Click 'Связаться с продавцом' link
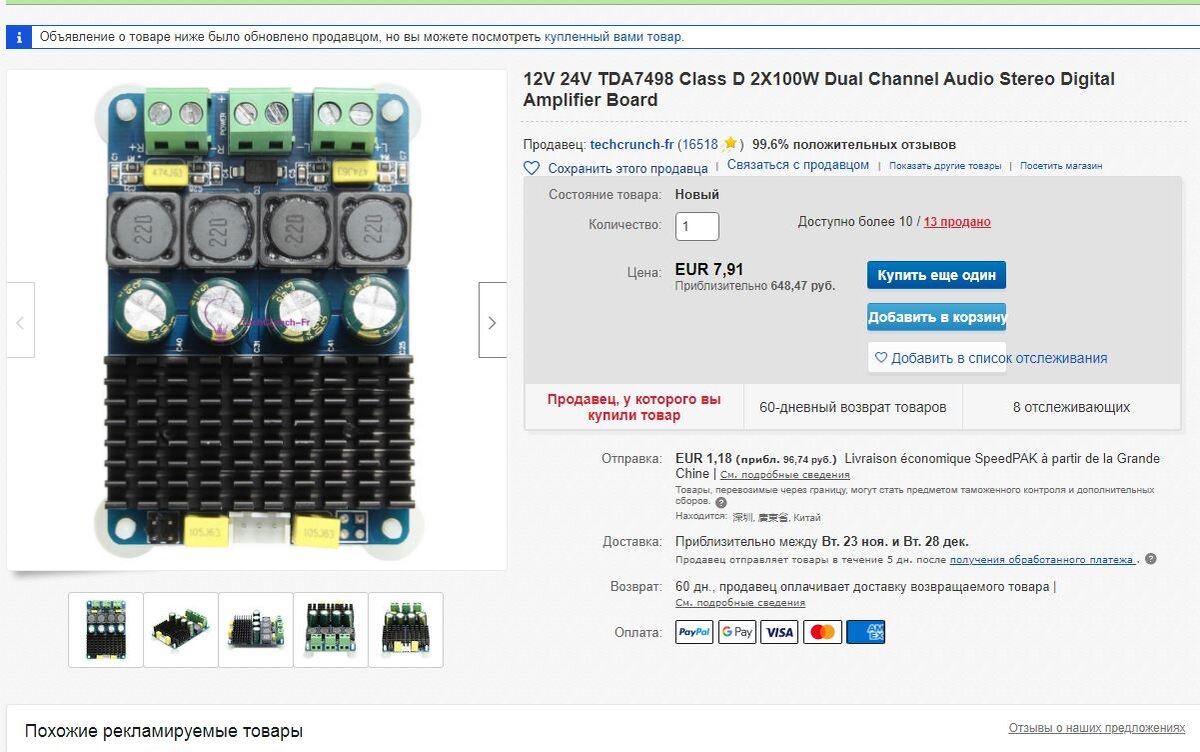The width and height of the screenshot is (1200, 752). (x=798, y=165)
